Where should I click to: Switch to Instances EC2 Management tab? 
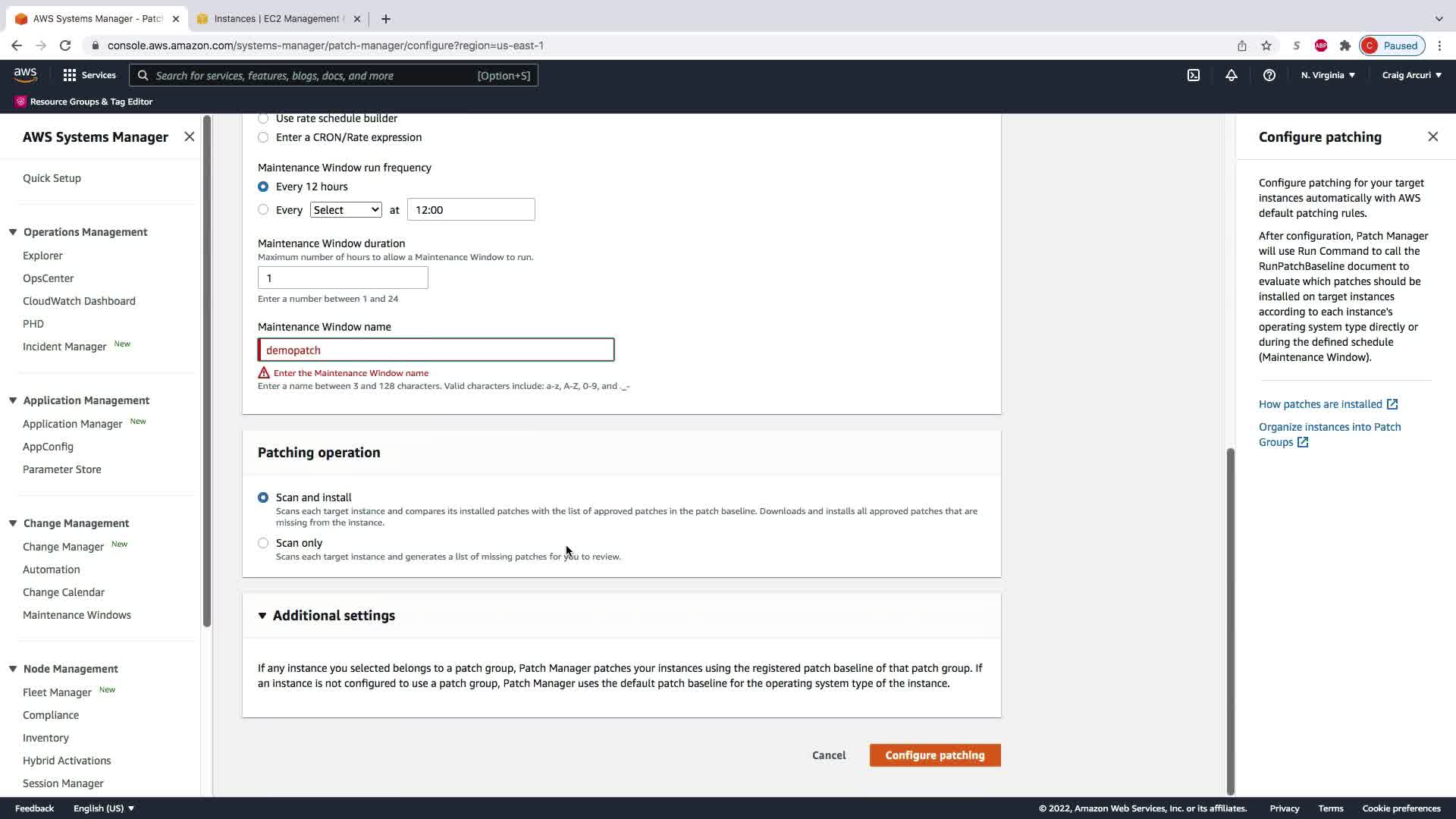[276, 19]
